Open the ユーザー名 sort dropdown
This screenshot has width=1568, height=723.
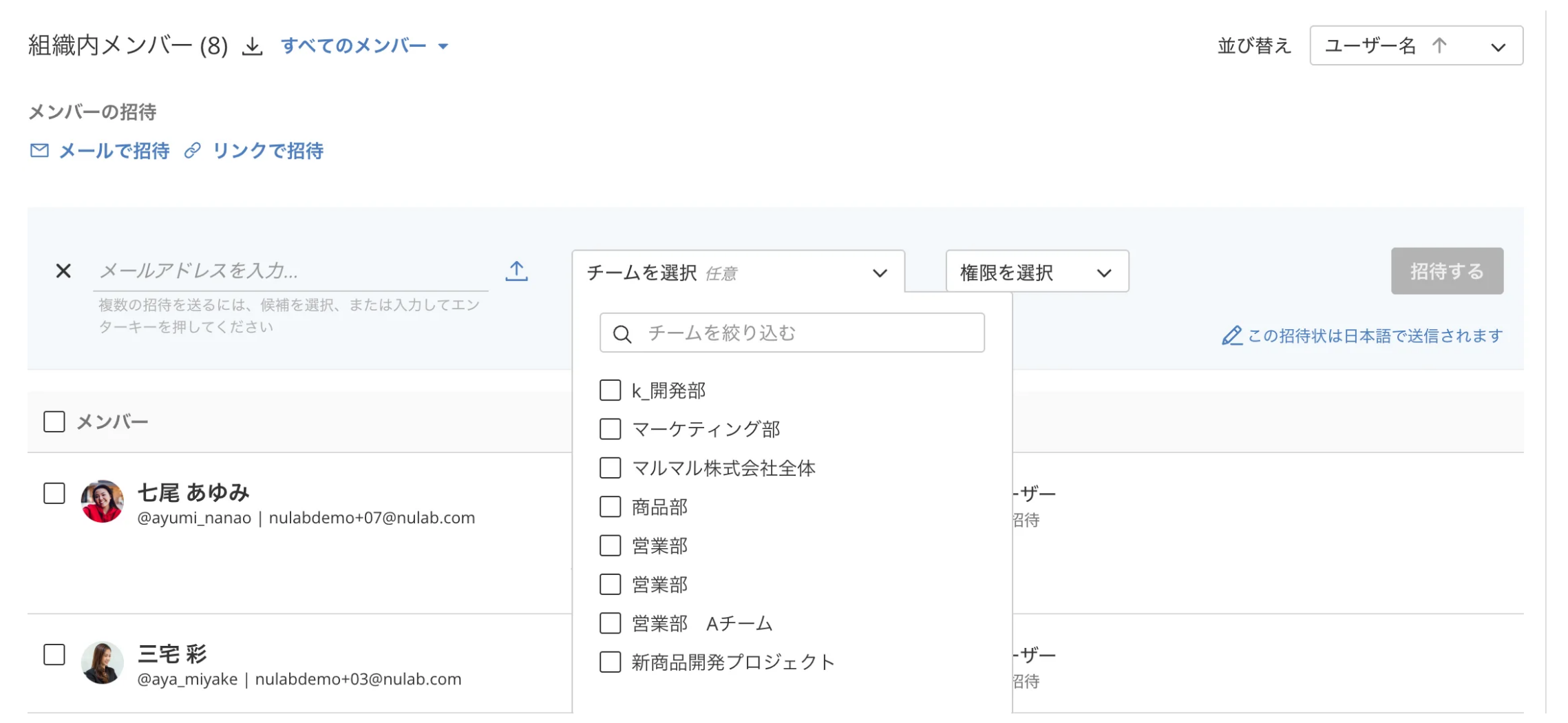(x=1416, y=45)
